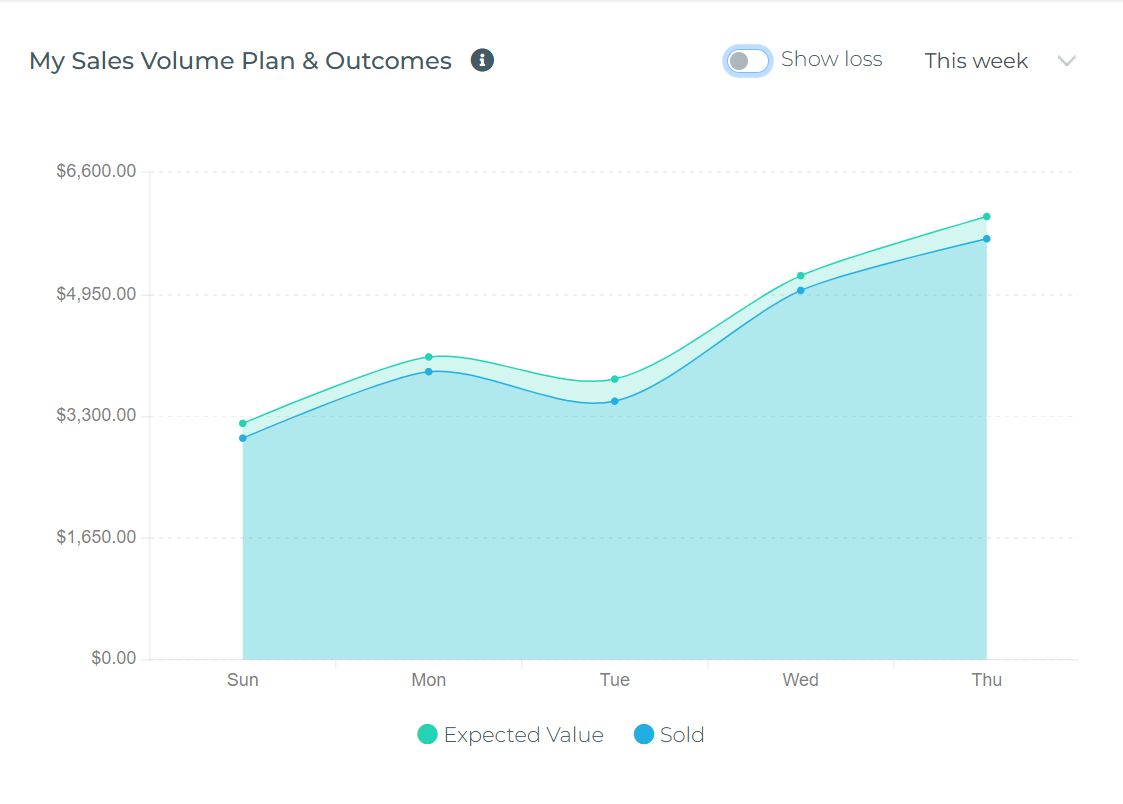Select the Expected Value data point for Tue
This screenshot has width=1123, height=804.
click(x=615, y=379)
